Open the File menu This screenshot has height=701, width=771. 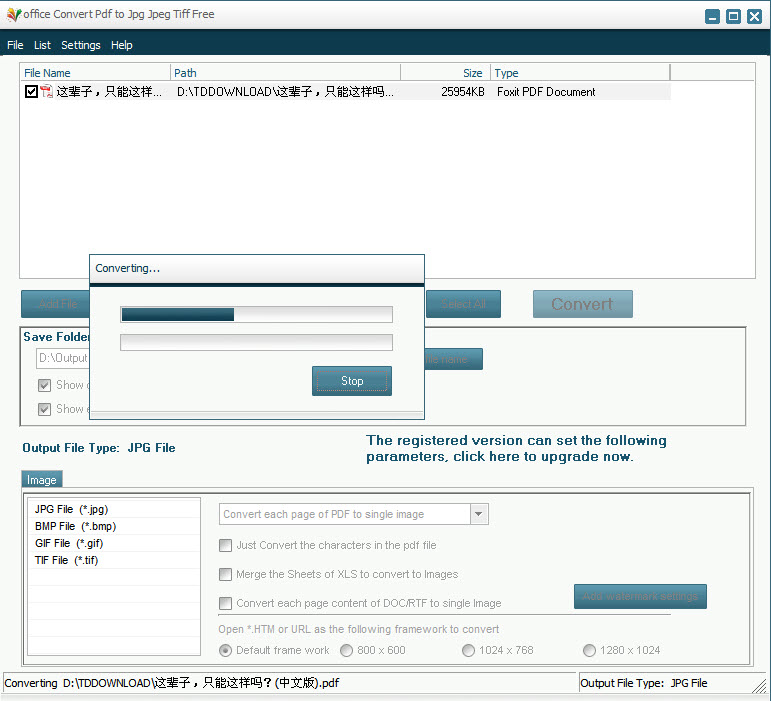pyautogui.click(x=15, y=45)
